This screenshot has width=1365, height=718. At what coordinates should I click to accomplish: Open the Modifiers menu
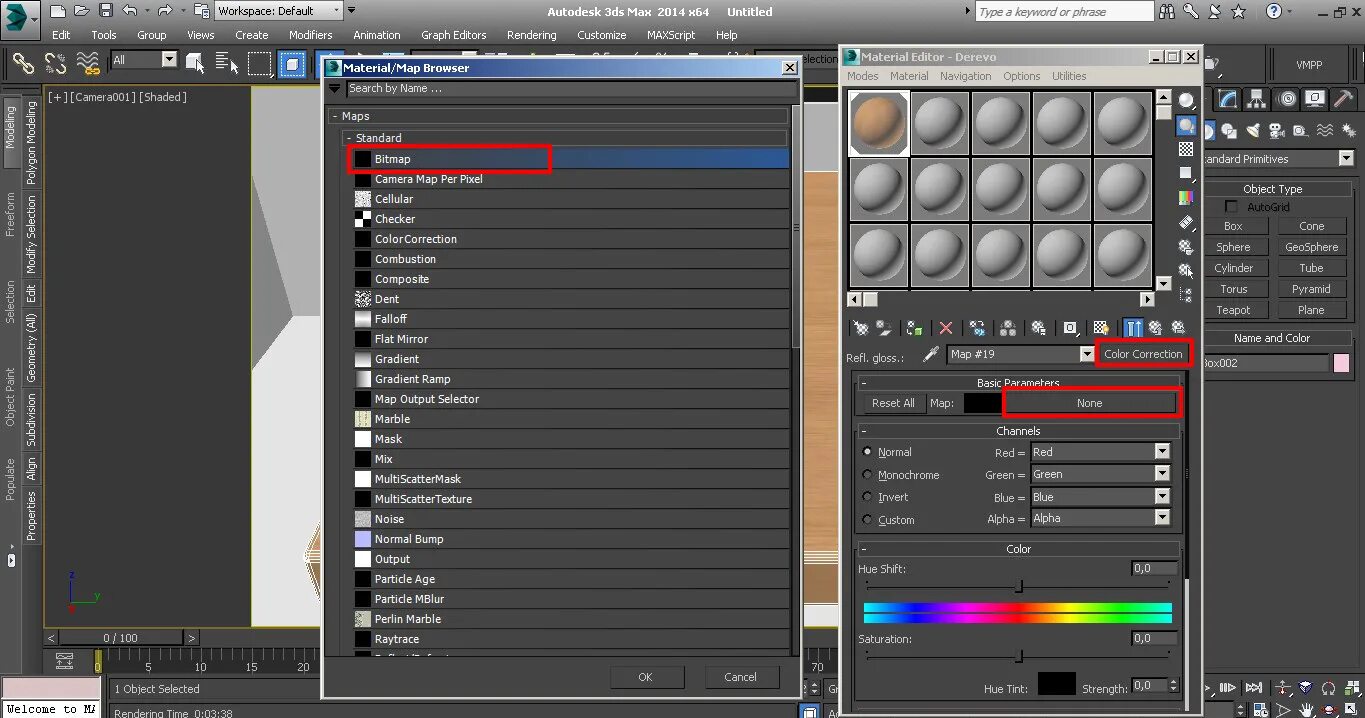click(x=311, y=35)
